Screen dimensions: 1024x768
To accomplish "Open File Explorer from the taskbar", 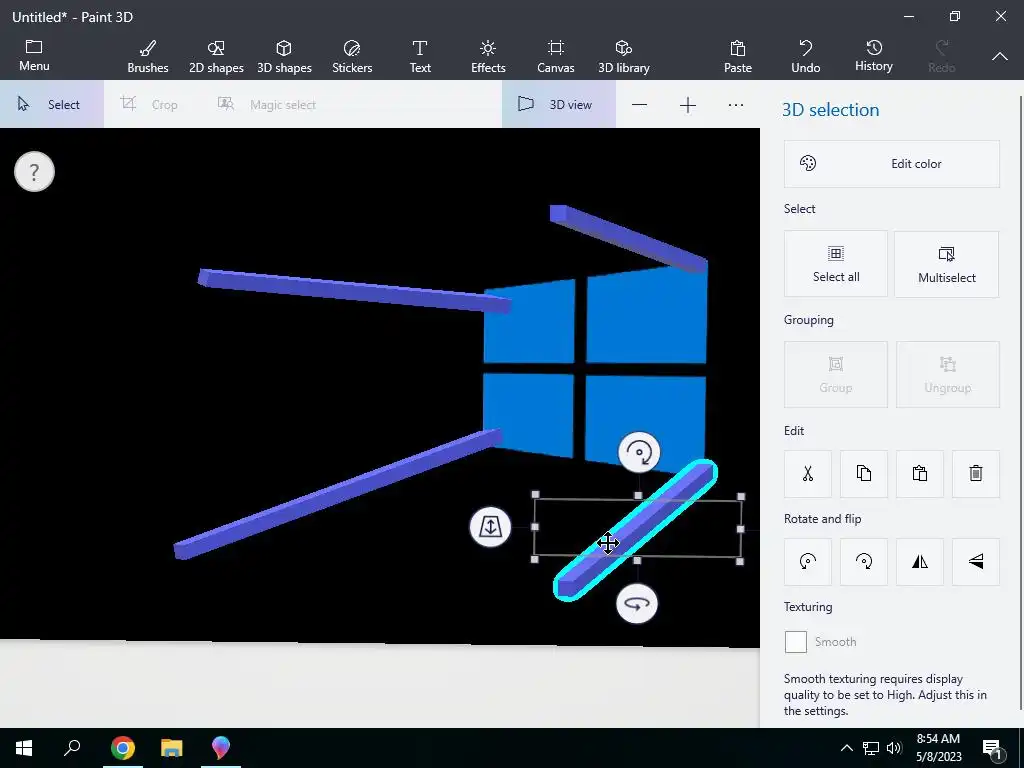I will [x=171, y=748].
